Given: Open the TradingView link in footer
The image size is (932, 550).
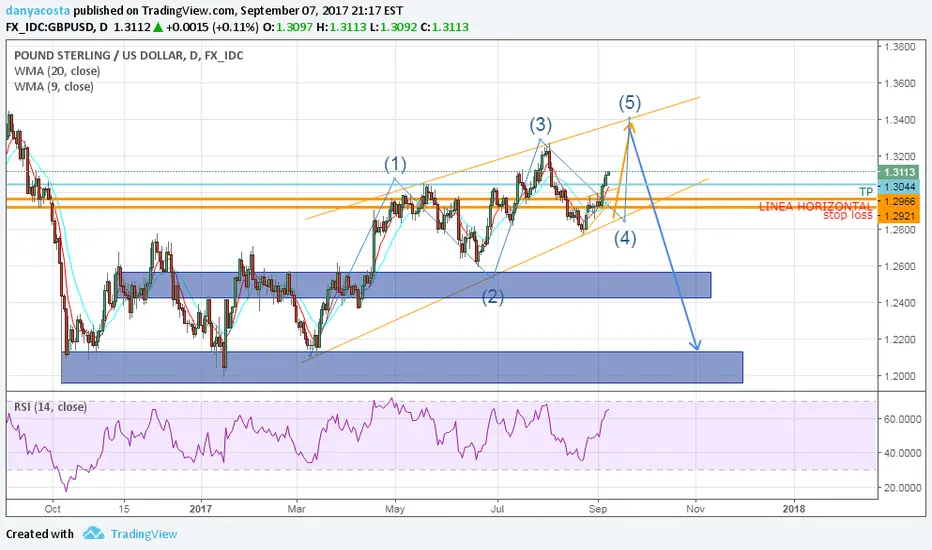Looking at the screenshot, I should tap(144, 534).
